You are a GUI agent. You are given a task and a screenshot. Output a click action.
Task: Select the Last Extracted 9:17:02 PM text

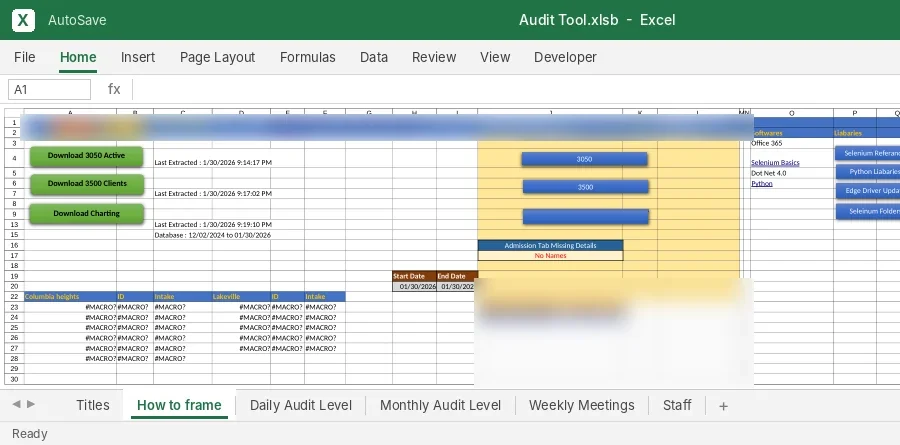213,194
